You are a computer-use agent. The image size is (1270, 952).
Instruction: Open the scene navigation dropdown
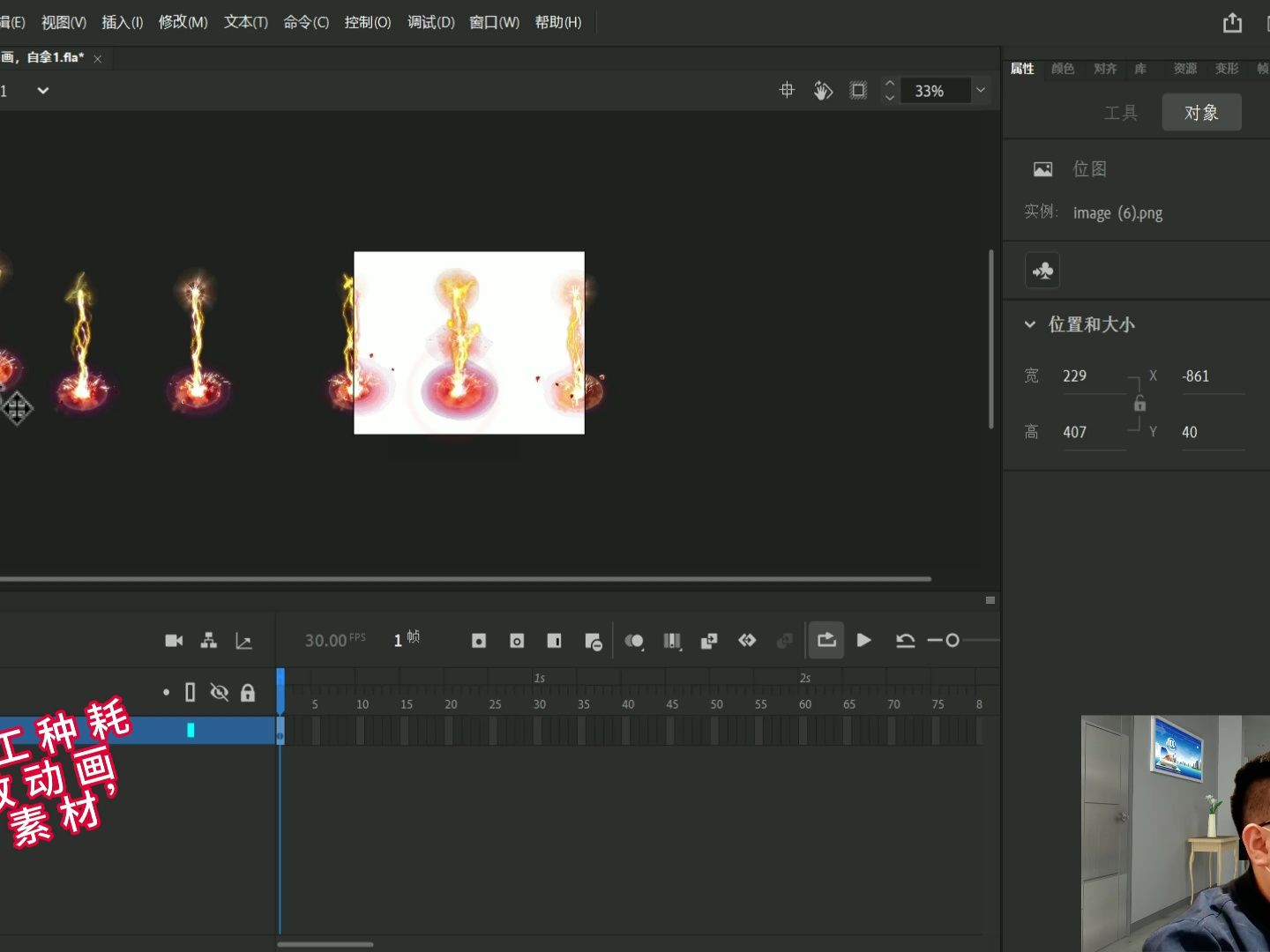tap(41, 90)
